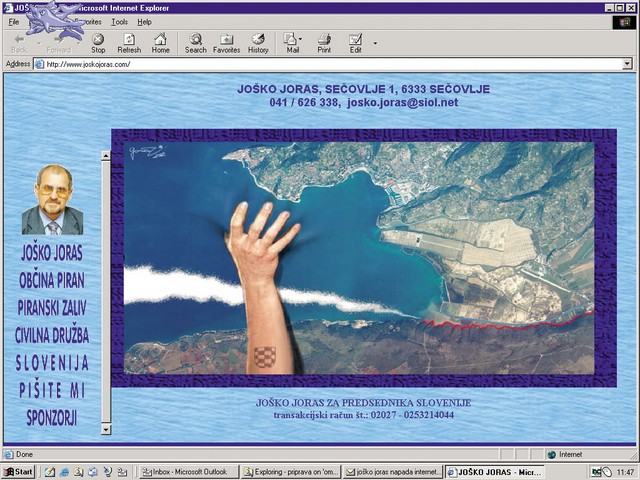Open the Favorites pane
Image resolution: width=640 pixels, height=480 pixels.
[x=227, y=44]
